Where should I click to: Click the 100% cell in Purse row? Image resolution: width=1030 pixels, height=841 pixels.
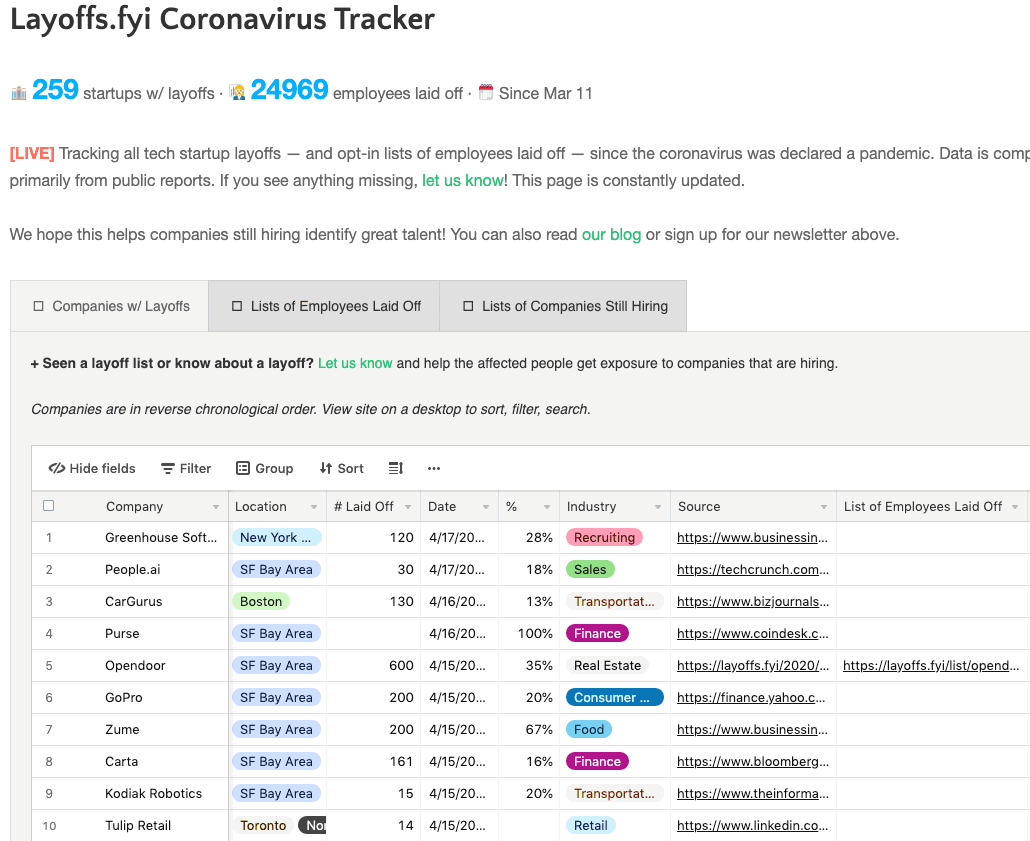pyautogui.click(x=529, y=634)
